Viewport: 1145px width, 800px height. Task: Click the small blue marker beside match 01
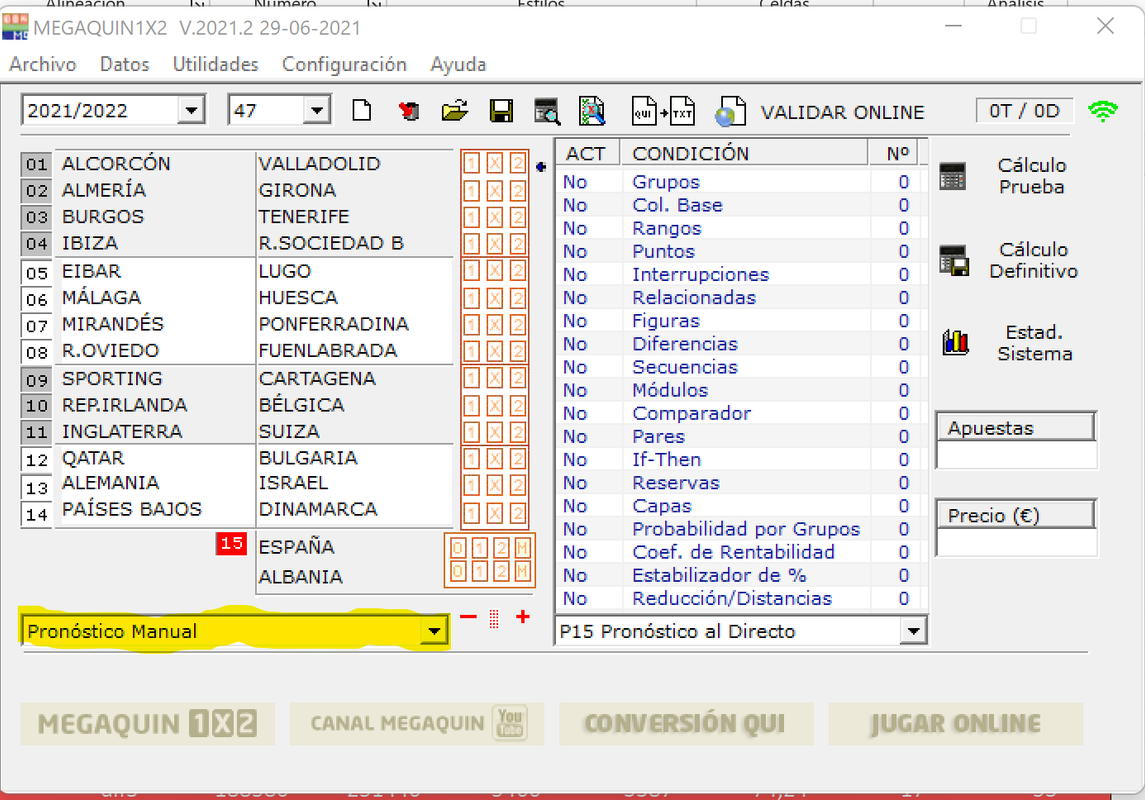click(541, 167)
